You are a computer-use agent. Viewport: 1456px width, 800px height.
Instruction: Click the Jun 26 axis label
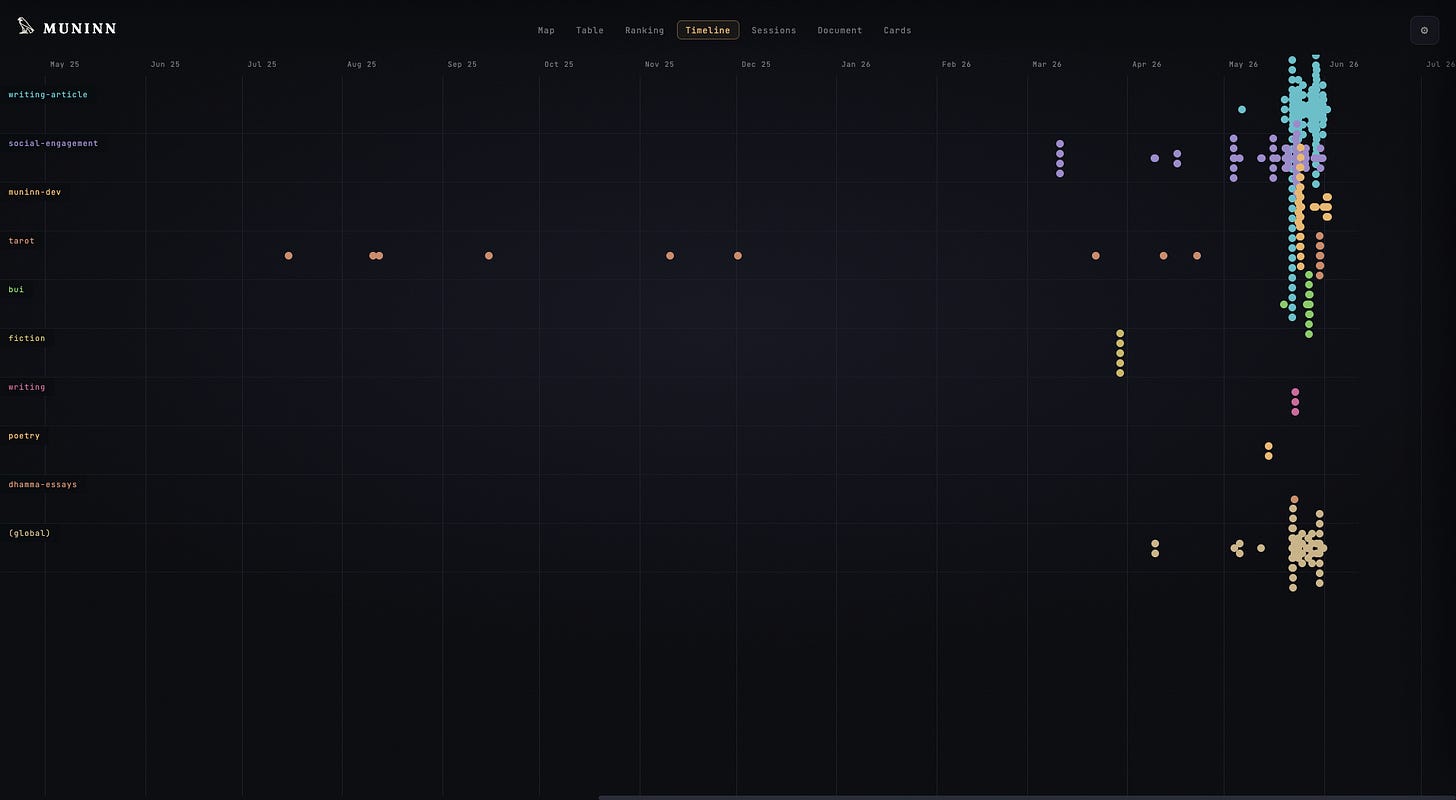[x=1344, y=64]
